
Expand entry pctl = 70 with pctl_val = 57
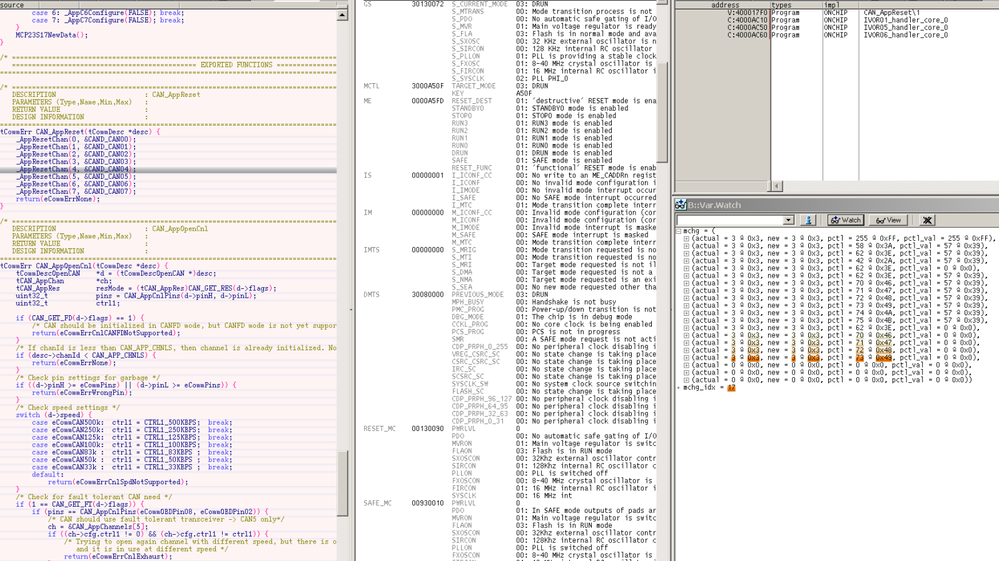click(x=686, y=283)
